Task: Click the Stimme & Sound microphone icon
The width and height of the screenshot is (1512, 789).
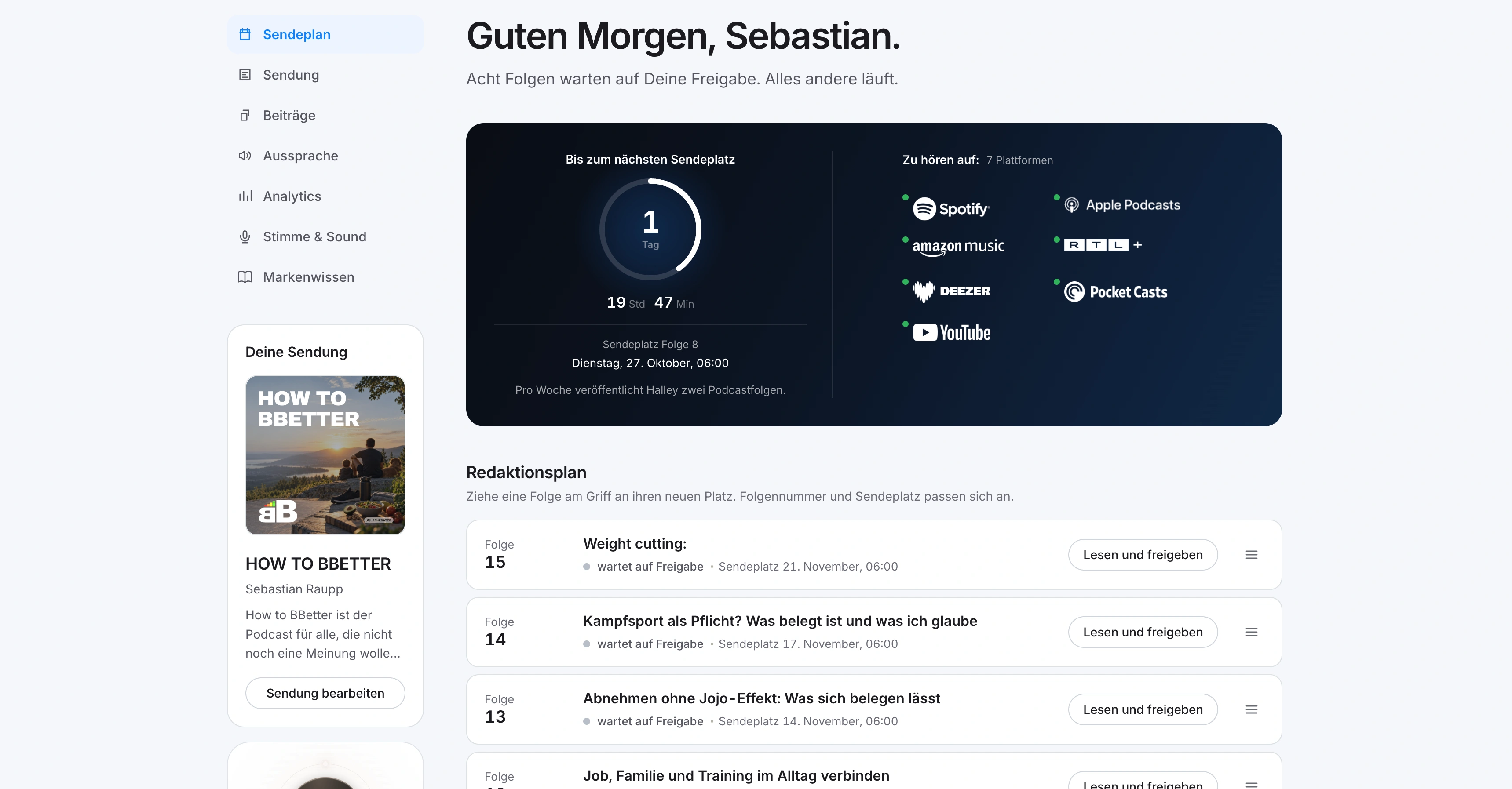Action: pos(245,237)
